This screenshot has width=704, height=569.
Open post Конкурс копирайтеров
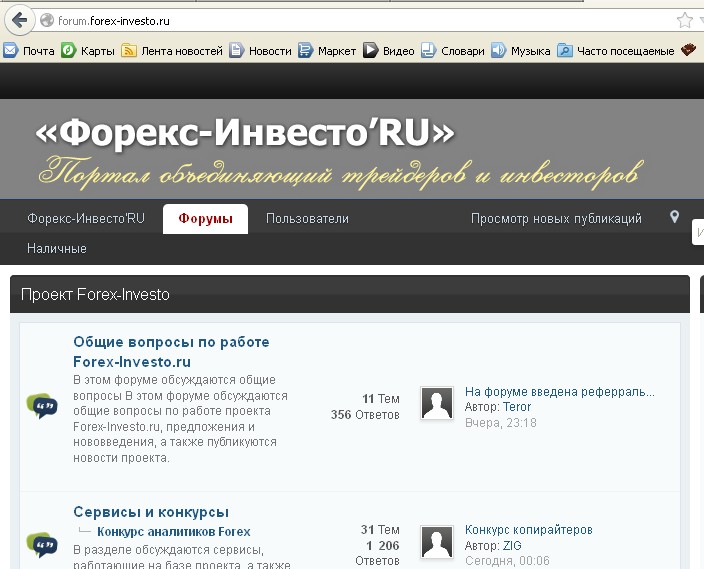(x=528, y=530)
